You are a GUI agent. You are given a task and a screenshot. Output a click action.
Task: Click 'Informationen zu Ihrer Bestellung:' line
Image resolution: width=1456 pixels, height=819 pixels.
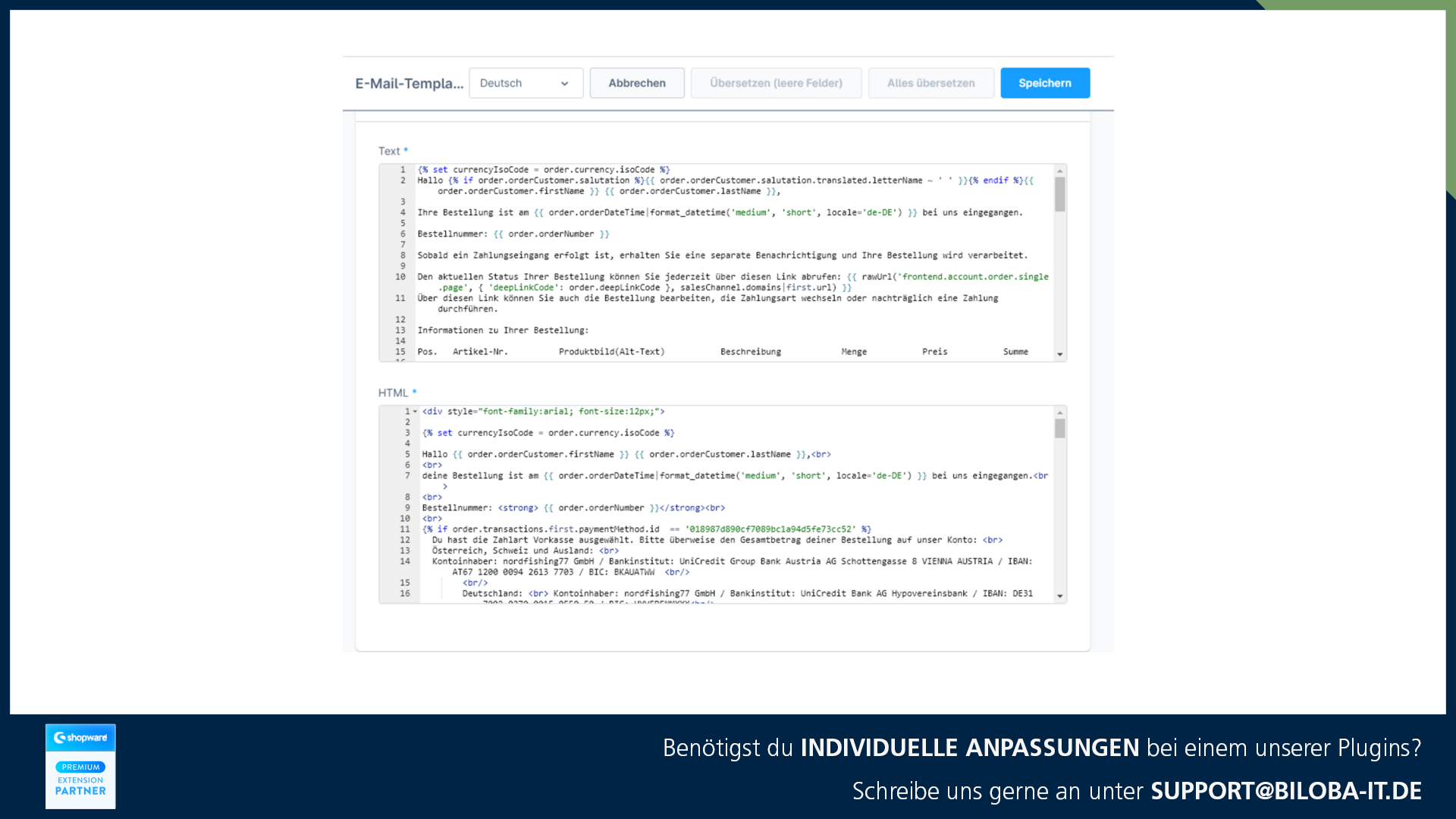point(503,331)
